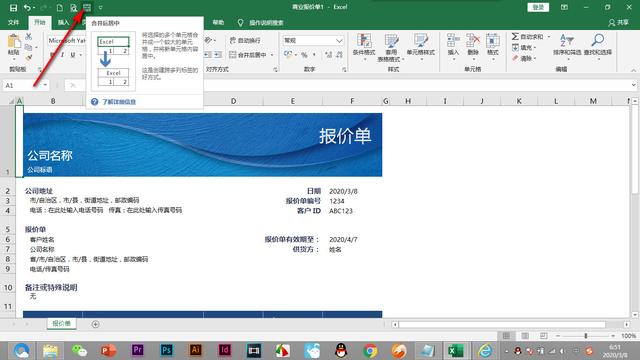Click the 100% zoom level
Viewport: 640px width, 360px height.
click(x=629, y=336)
